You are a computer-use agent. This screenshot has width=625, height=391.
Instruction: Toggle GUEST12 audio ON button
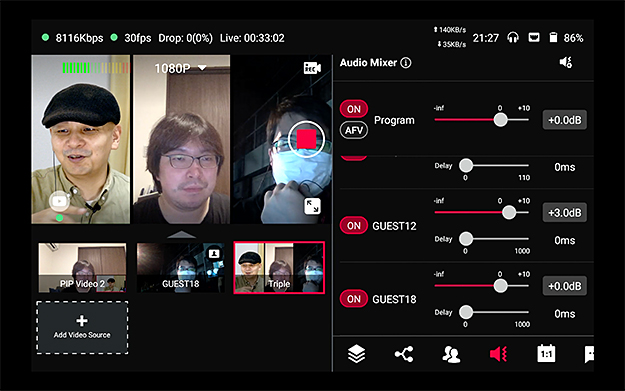(x=354, y=226)
